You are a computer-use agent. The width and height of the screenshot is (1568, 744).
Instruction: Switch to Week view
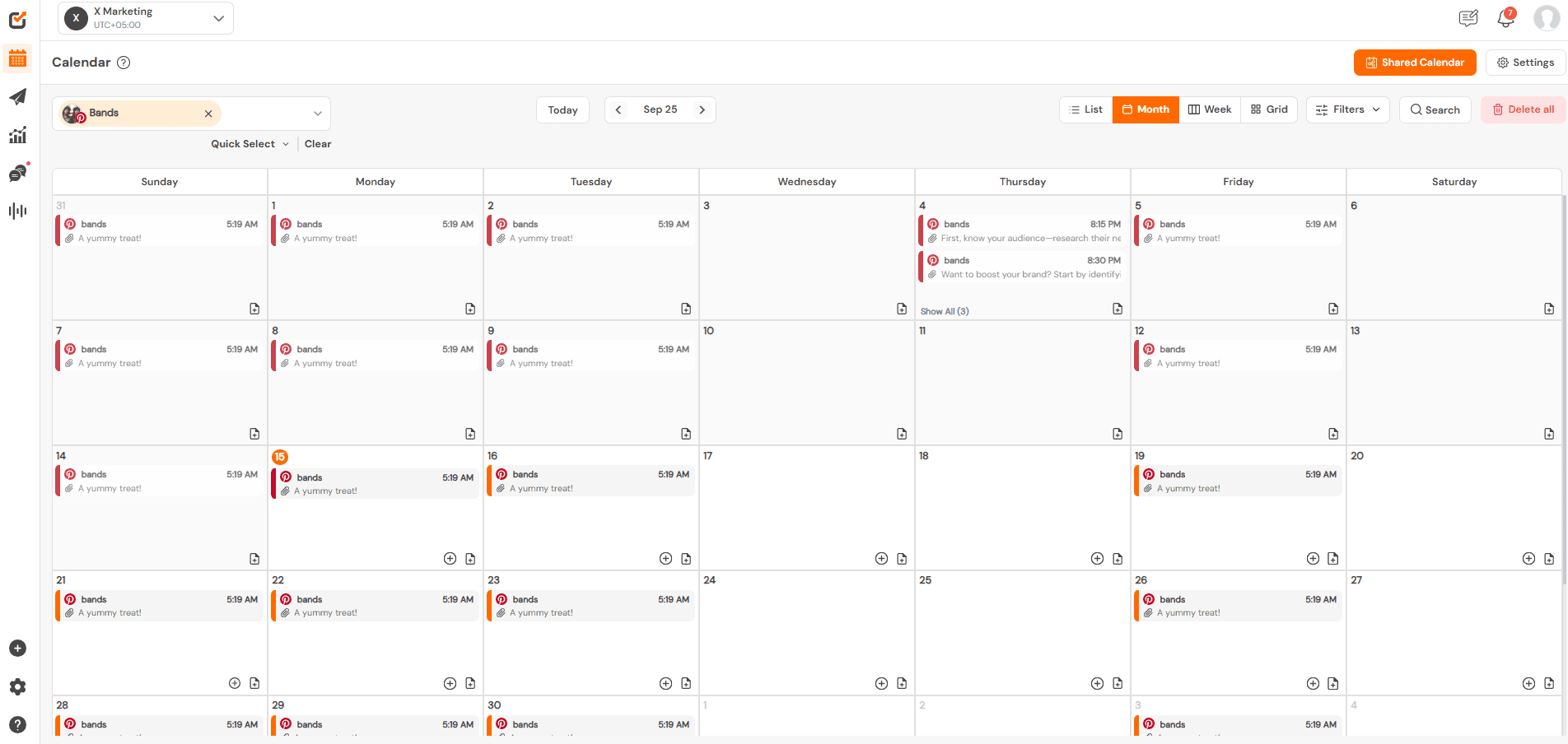click(1209, 109)
